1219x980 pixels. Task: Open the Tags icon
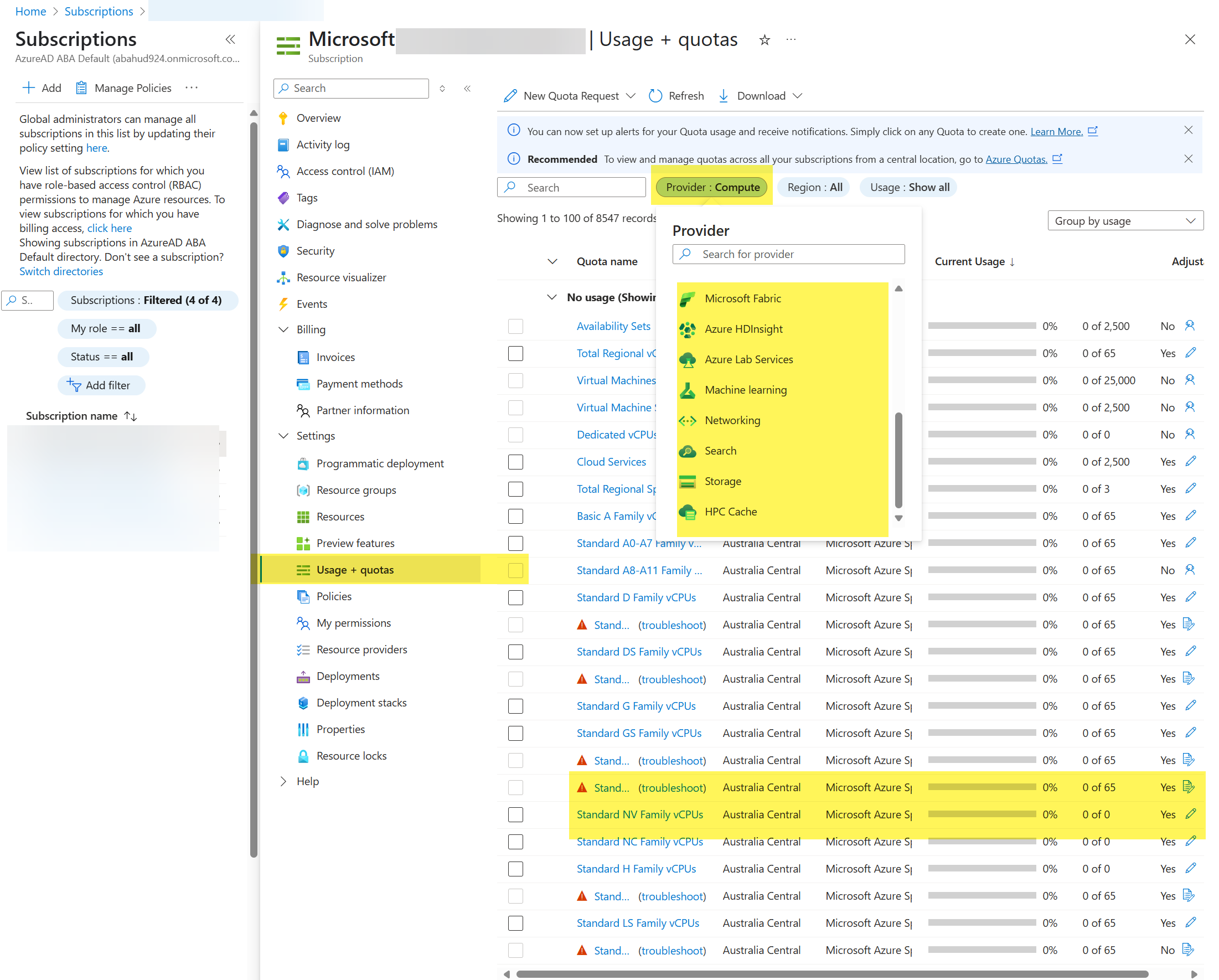pos(283,198)
